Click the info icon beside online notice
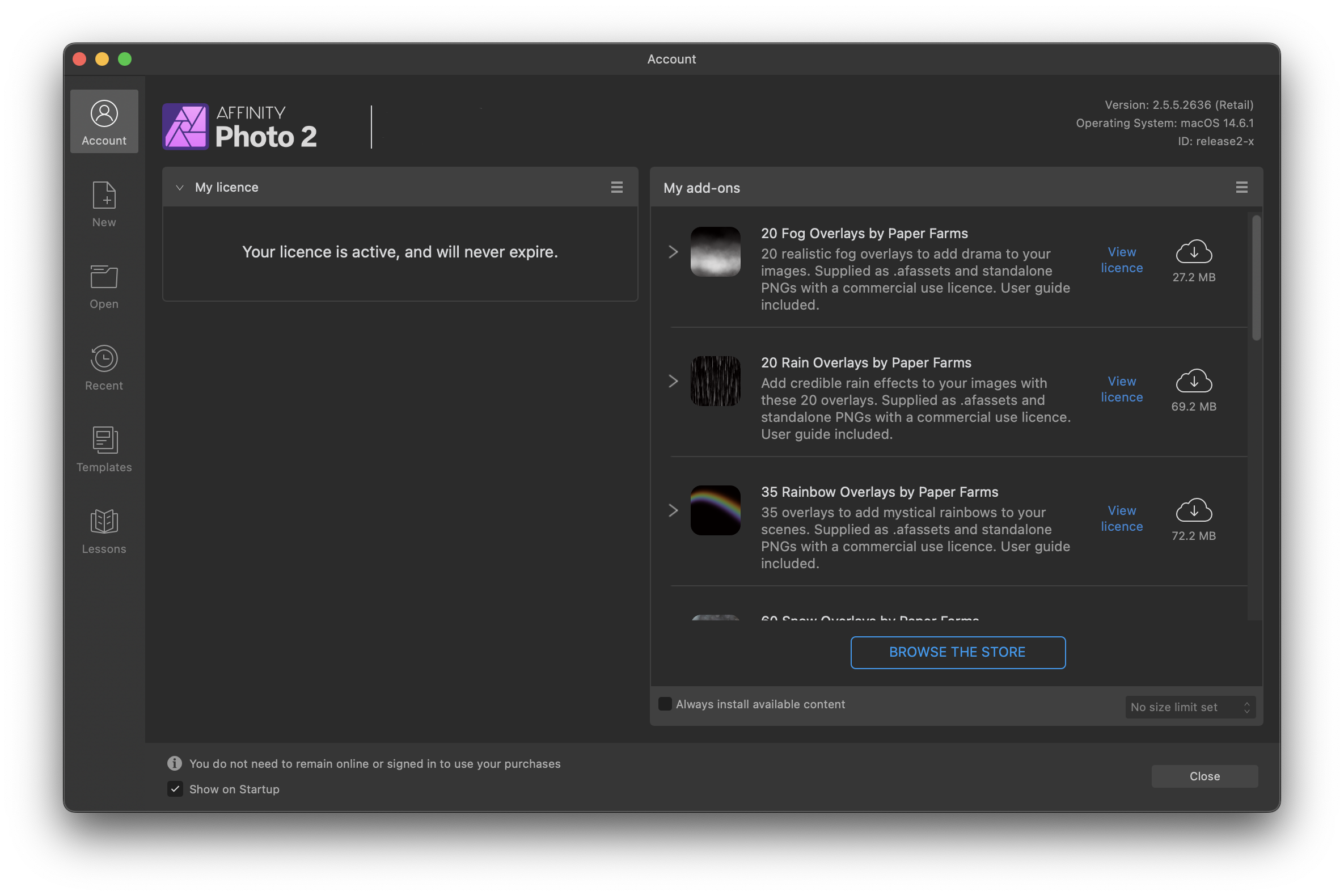 point(174,763)
